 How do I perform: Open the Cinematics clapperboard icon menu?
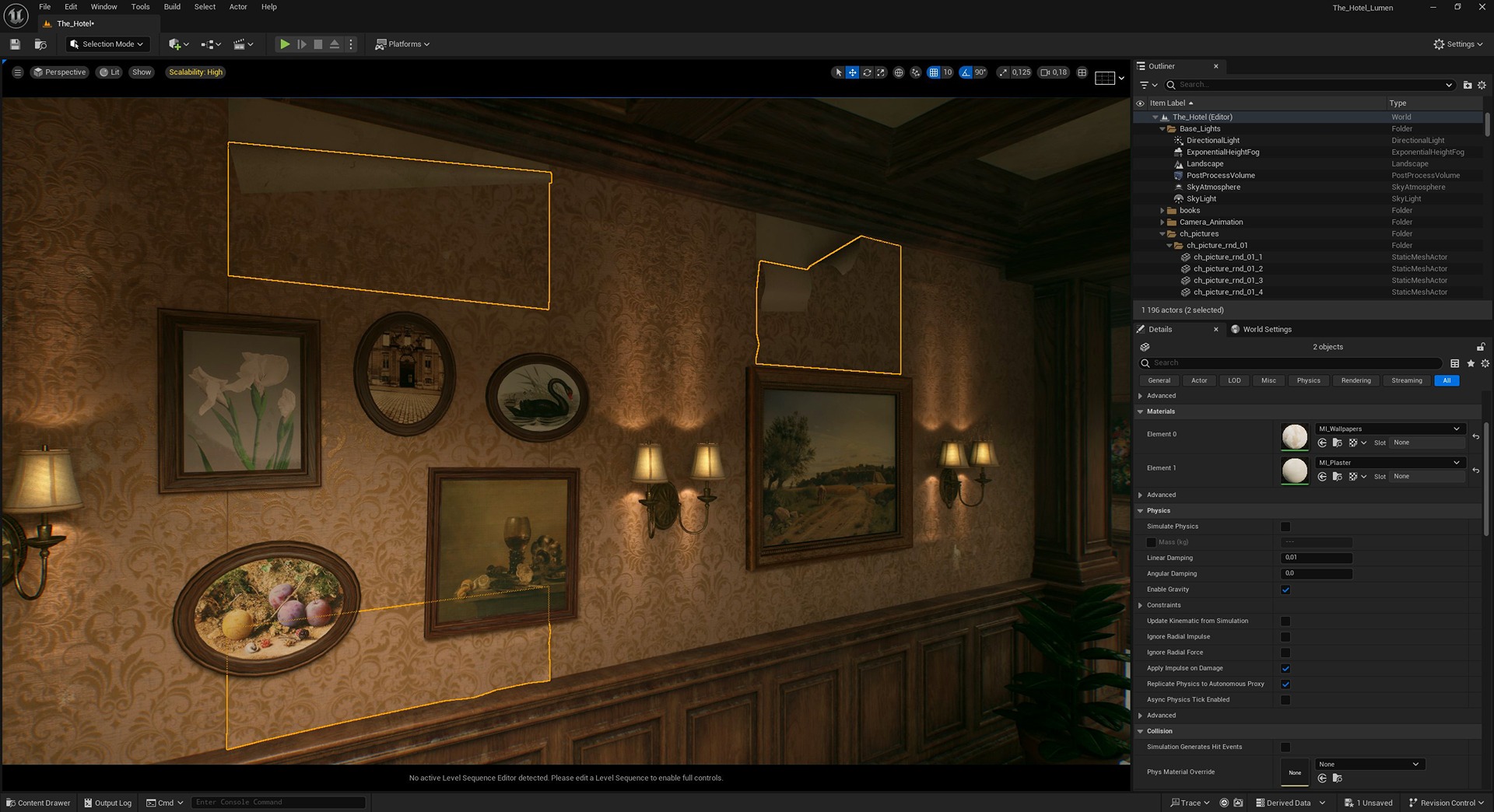coord(244,44)
